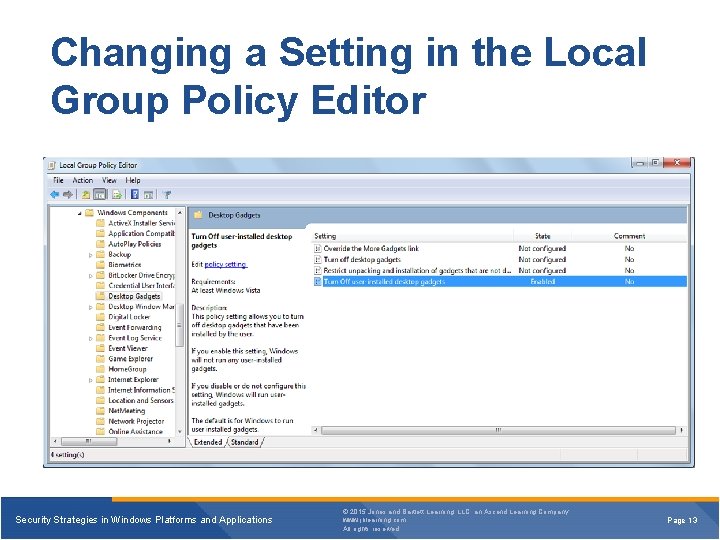
Task: Click the folder icon next to Online Assistance
Action: click(x=100, y=432)
